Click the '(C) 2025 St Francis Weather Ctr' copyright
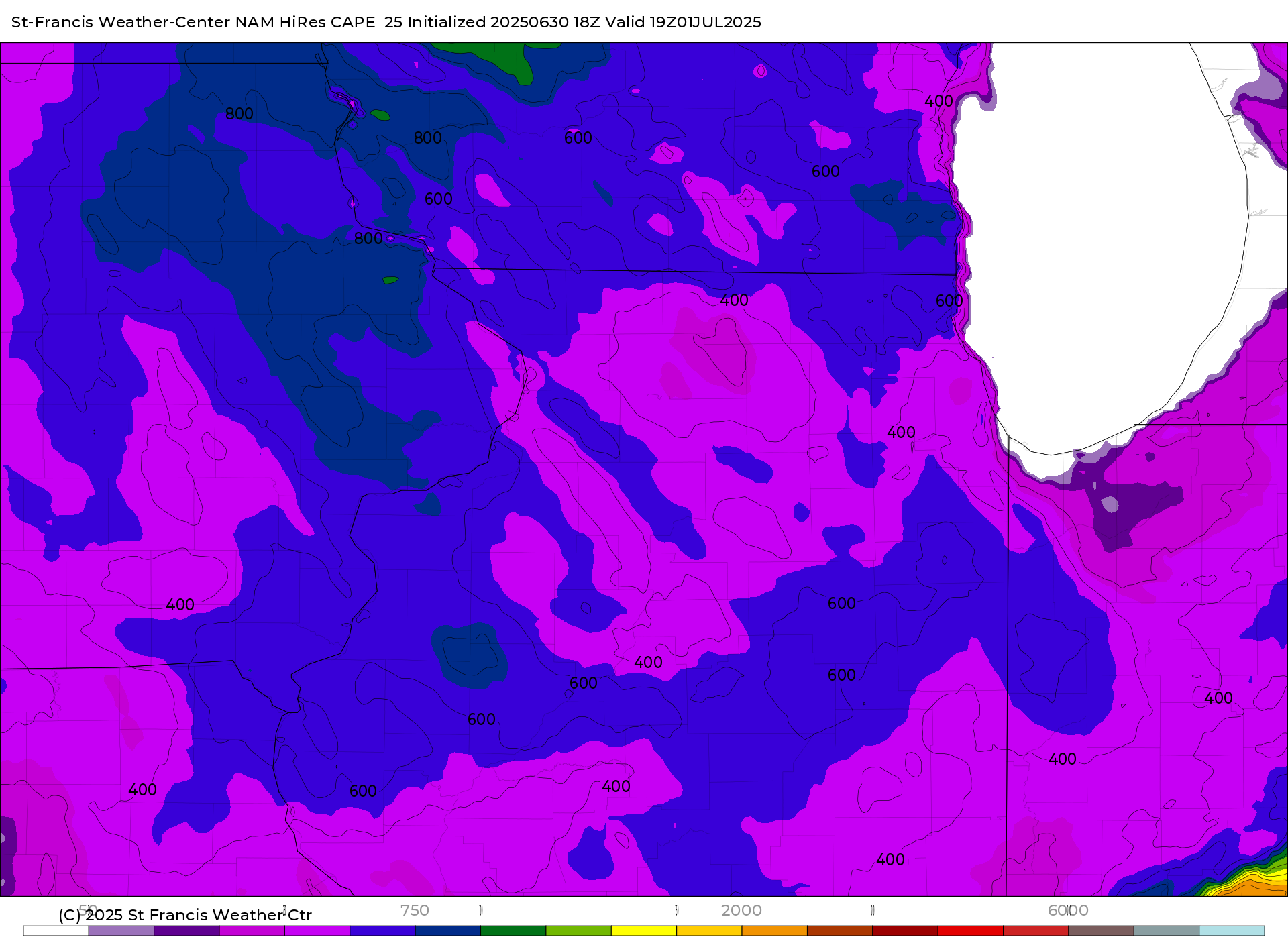Screen dimensions: 1288x939 pos(185,915)
